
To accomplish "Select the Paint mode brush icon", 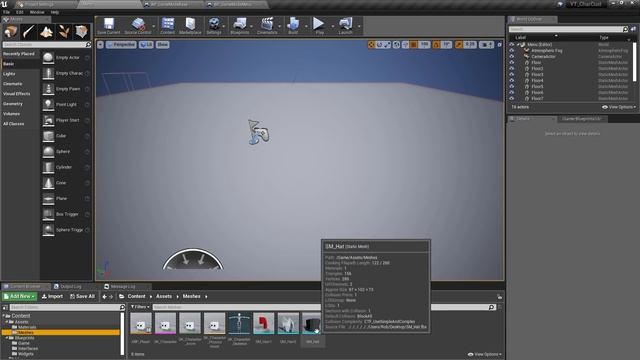I will [29, 31].
